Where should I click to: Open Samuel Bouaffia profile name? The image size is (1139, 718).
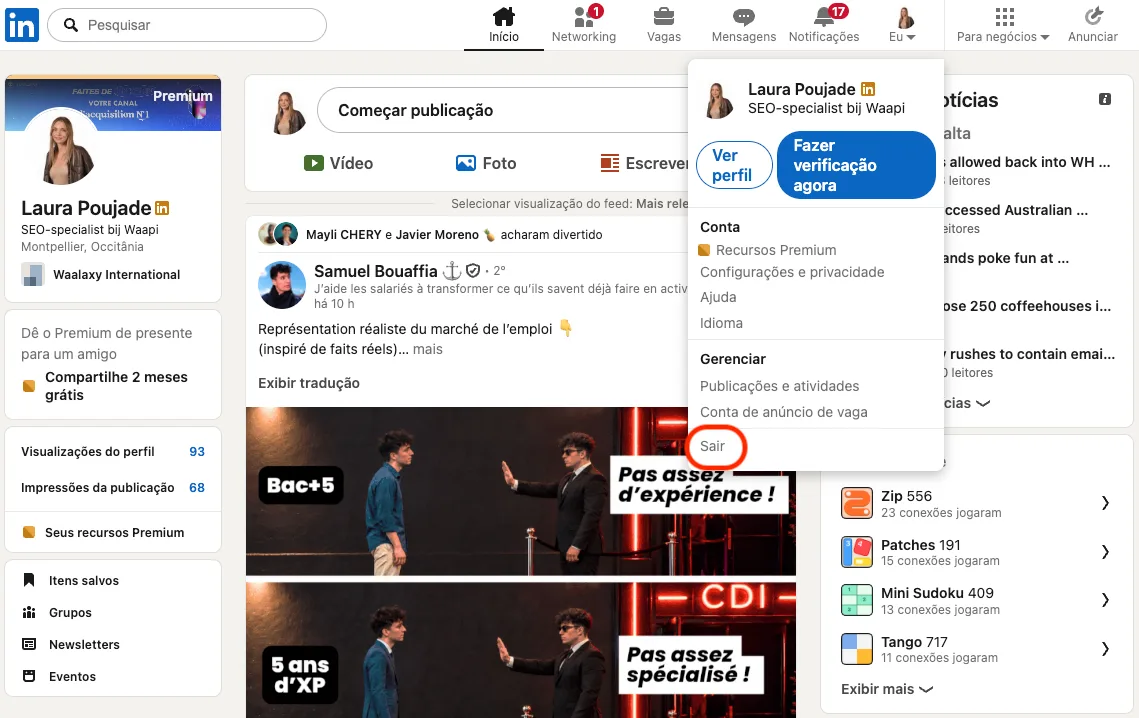pyautogui.click(x=376, y=271)
